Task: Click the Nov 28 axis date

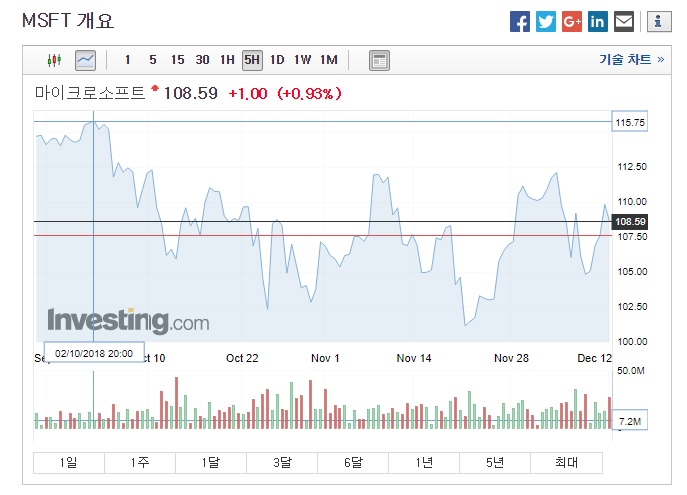Action: 511,358
